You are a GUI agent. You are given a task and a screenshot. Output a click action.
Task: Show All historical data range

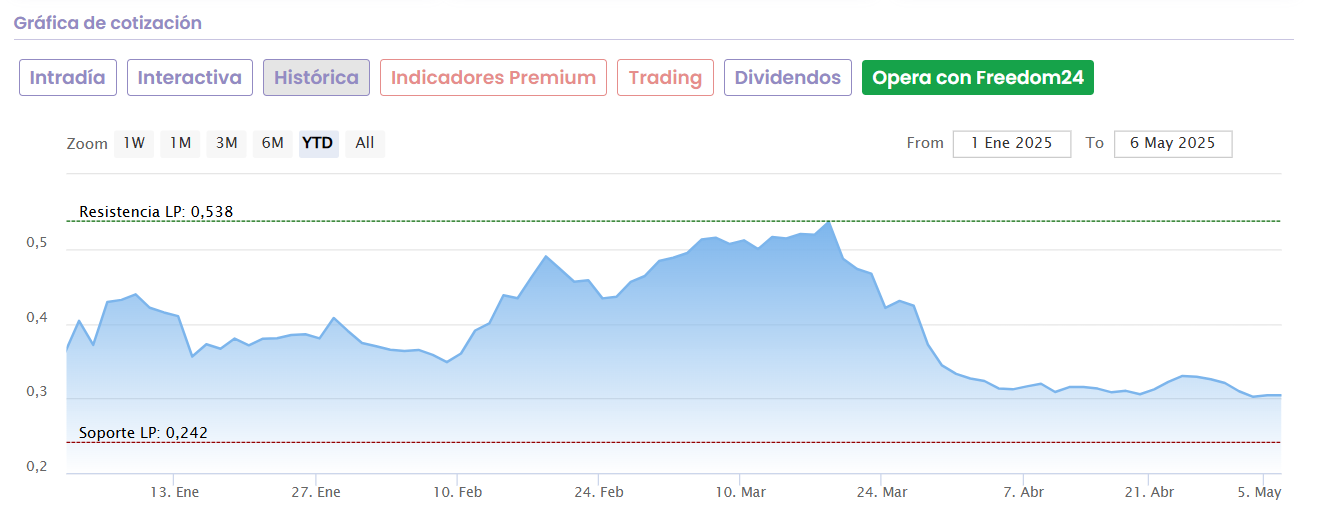(365, 143)
